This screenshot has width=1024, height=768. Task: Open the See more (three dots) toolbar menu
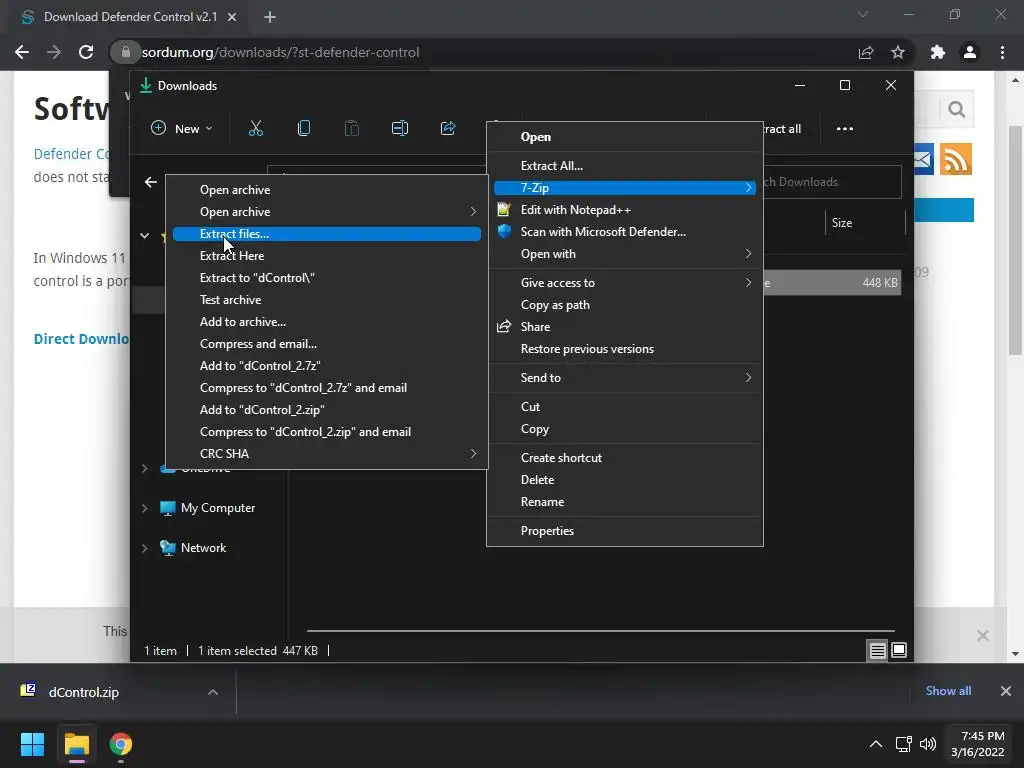[x=844, y=129]
